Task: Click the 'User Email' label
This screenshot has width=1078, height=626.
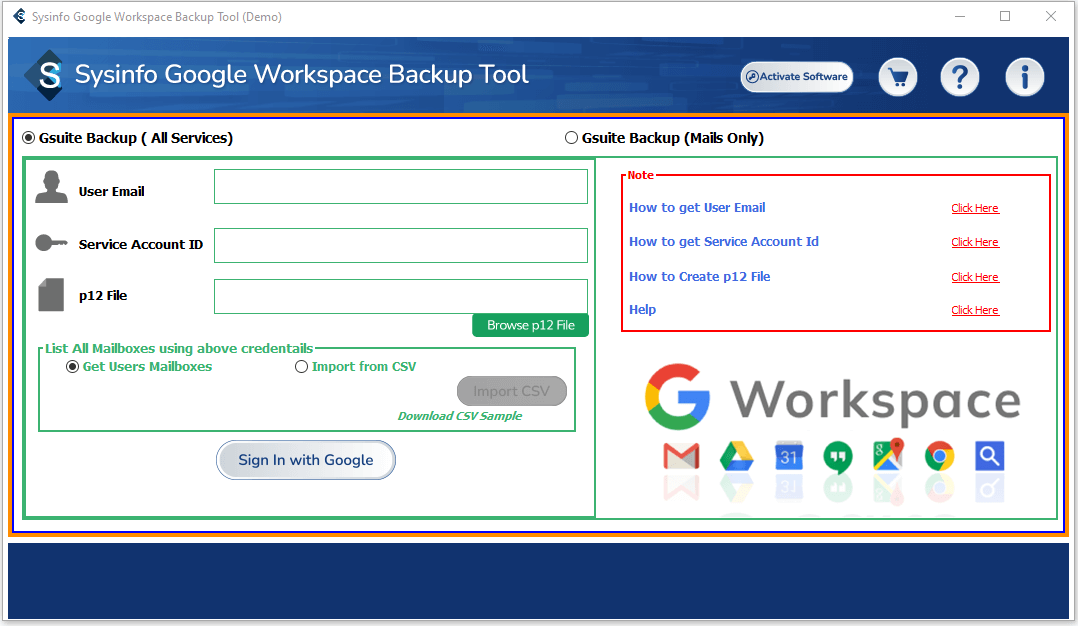Action: click(111, 192)
